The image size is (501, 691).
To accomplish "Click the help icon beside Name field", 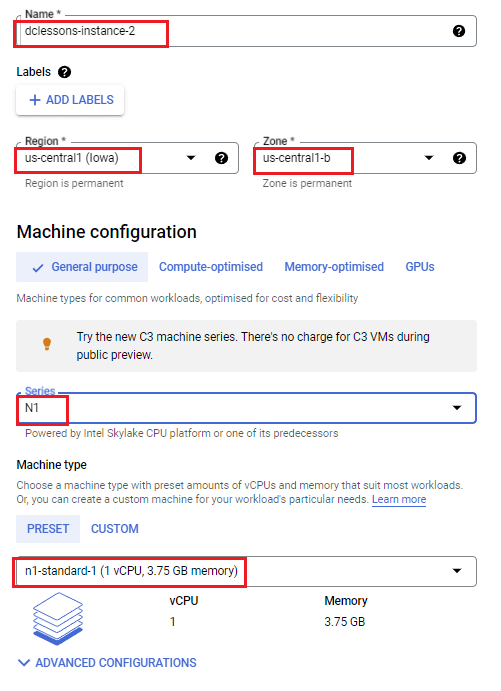I will [459, 31].
